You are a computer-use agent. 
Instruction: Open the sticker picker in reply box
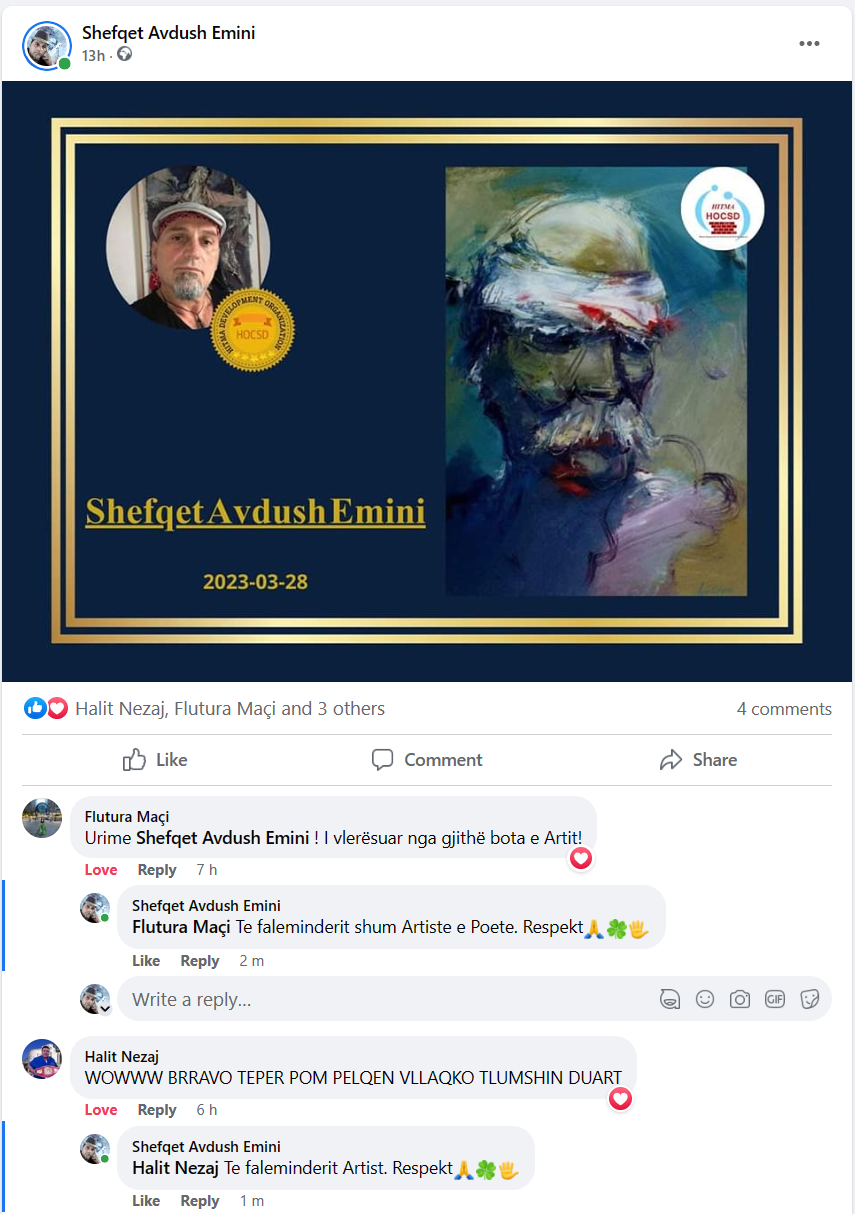click(810, 999)
